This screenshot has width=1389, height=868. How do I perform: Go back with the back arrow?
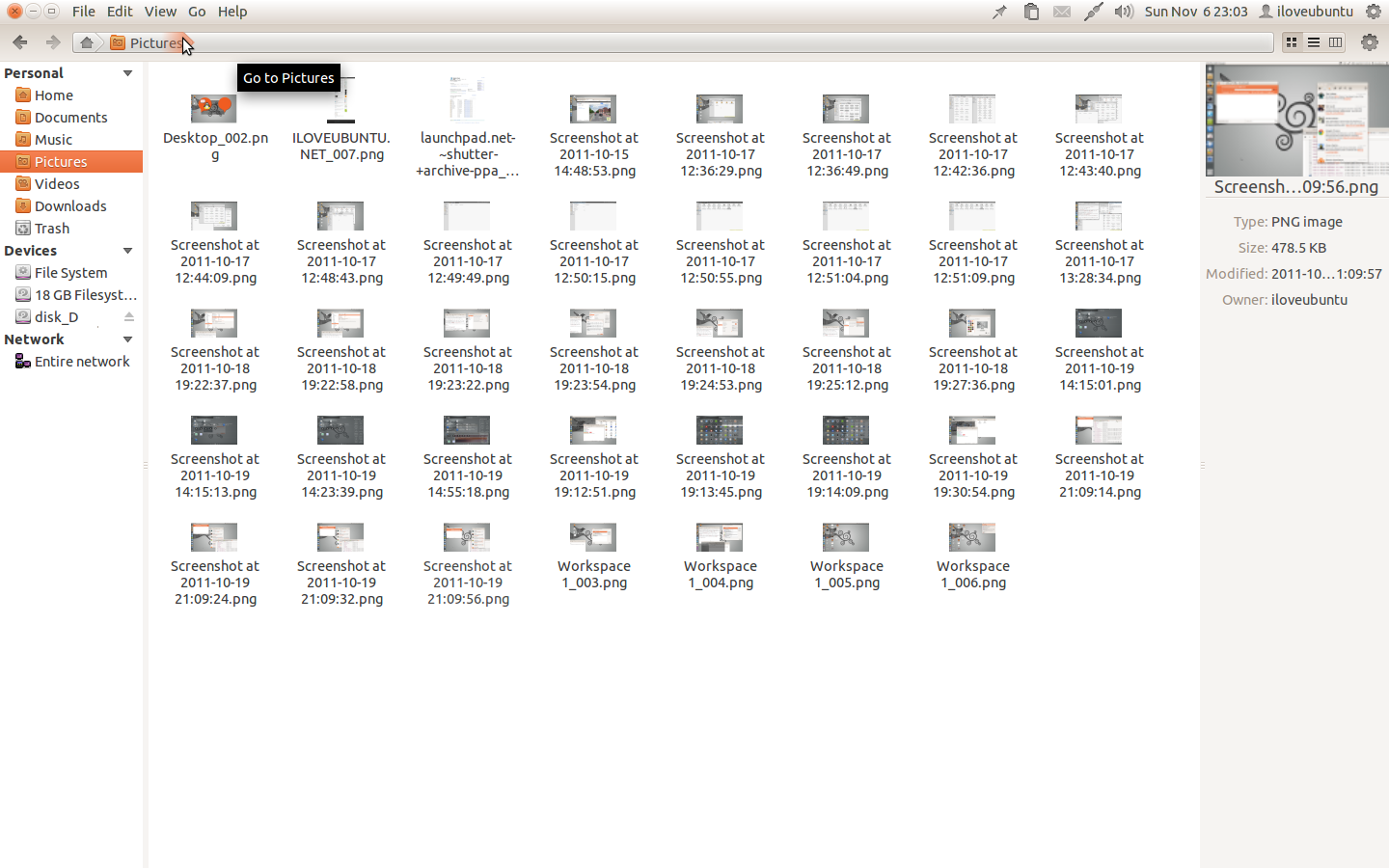20,42
